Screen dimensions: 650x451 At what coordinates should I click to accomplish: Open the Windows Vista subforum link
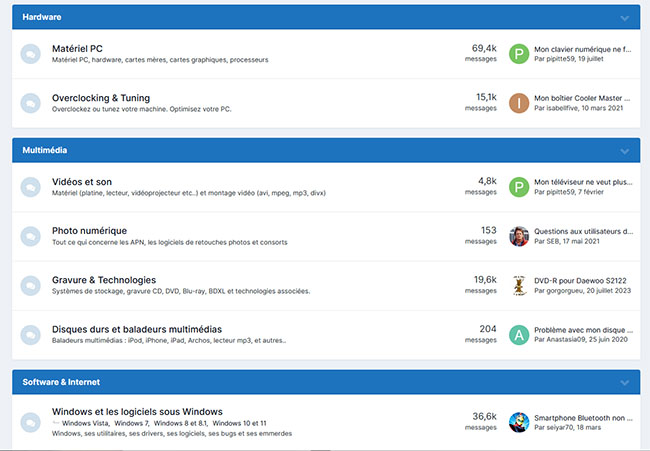click(84, 424)
